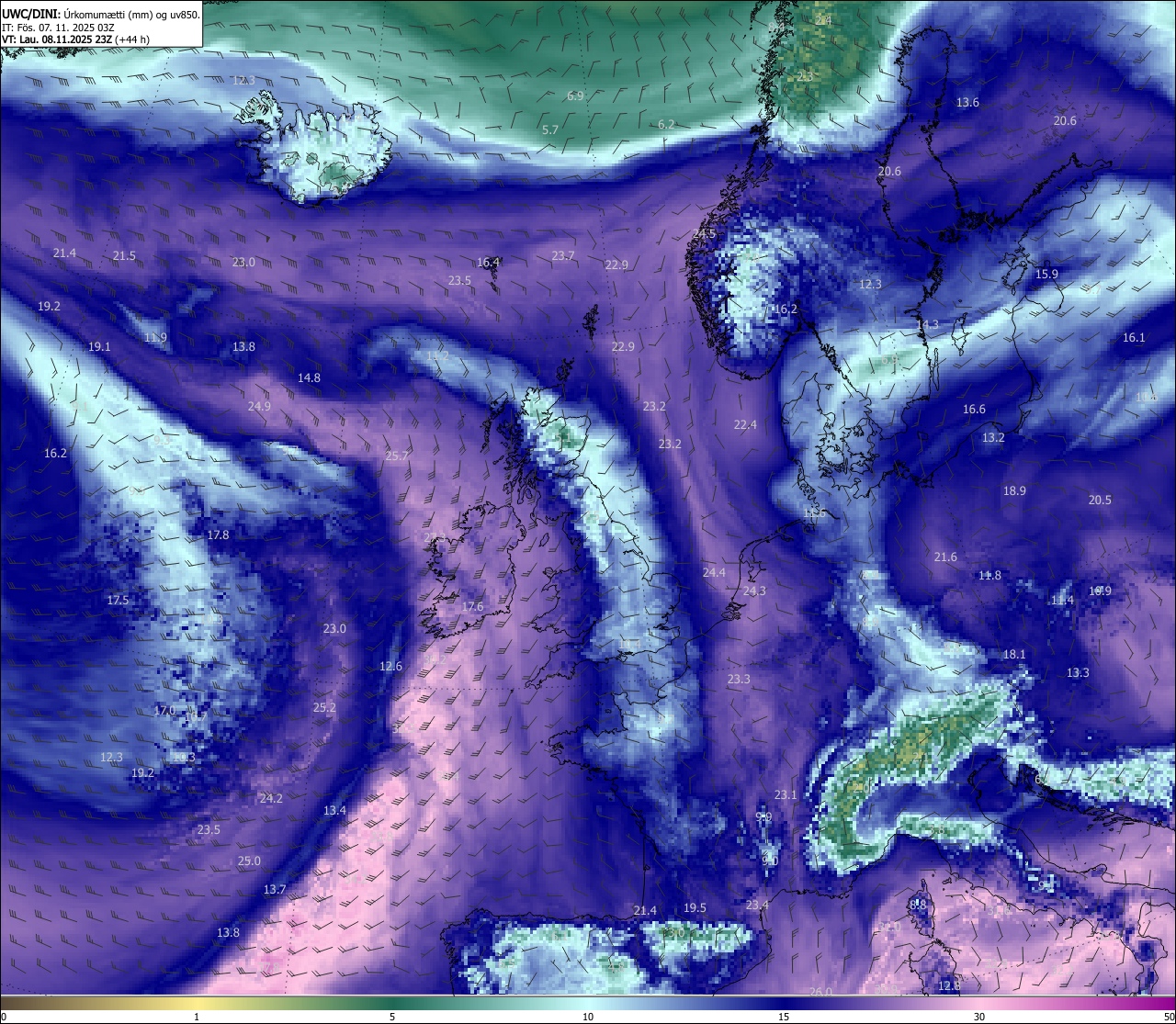Click the 20.5 value on the map
Viewport: 1176px width, 1024px height.
pyautogui.click(x=1100, y=500)
